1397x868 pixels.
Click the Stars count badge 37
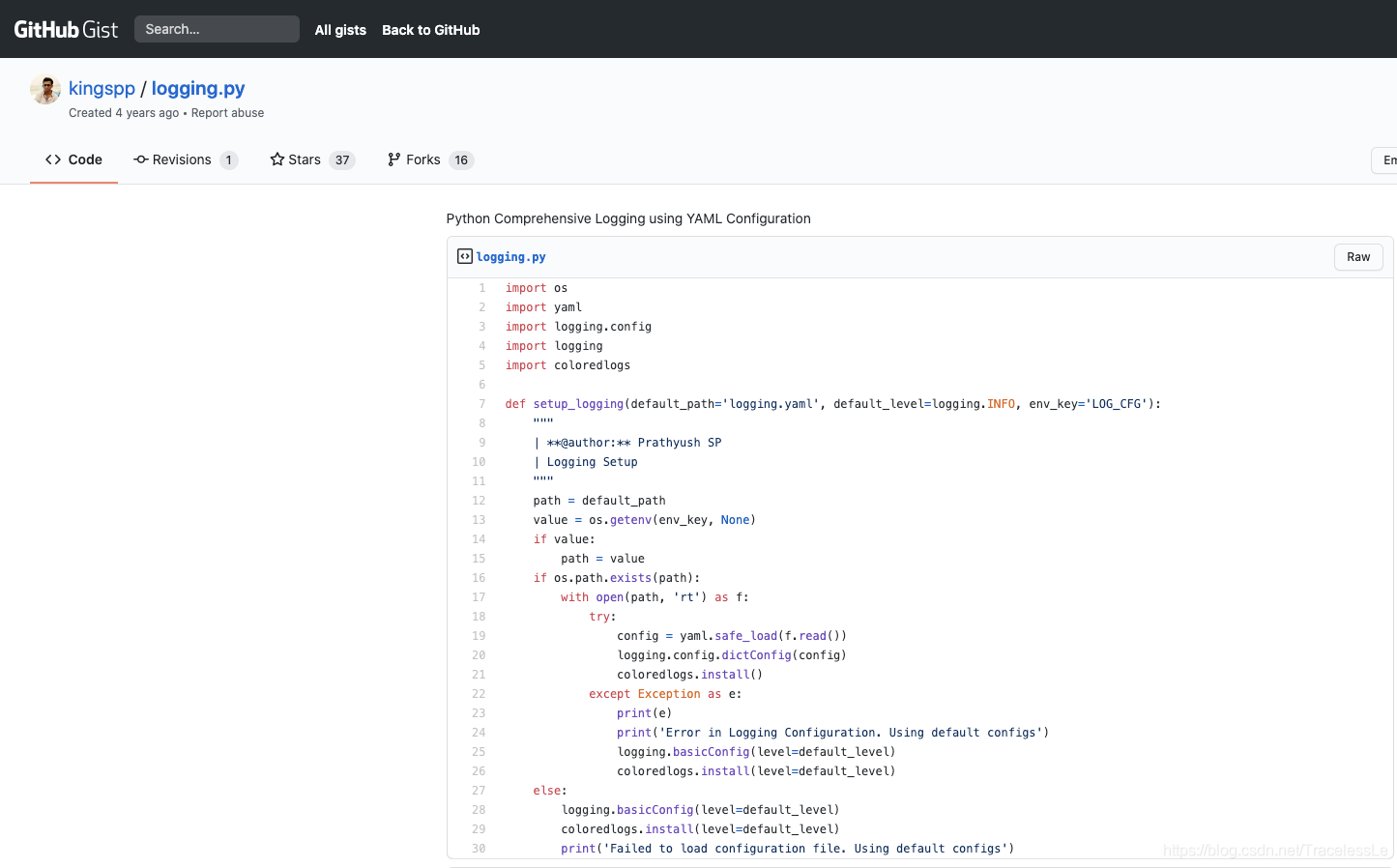[x=342, y=160]
